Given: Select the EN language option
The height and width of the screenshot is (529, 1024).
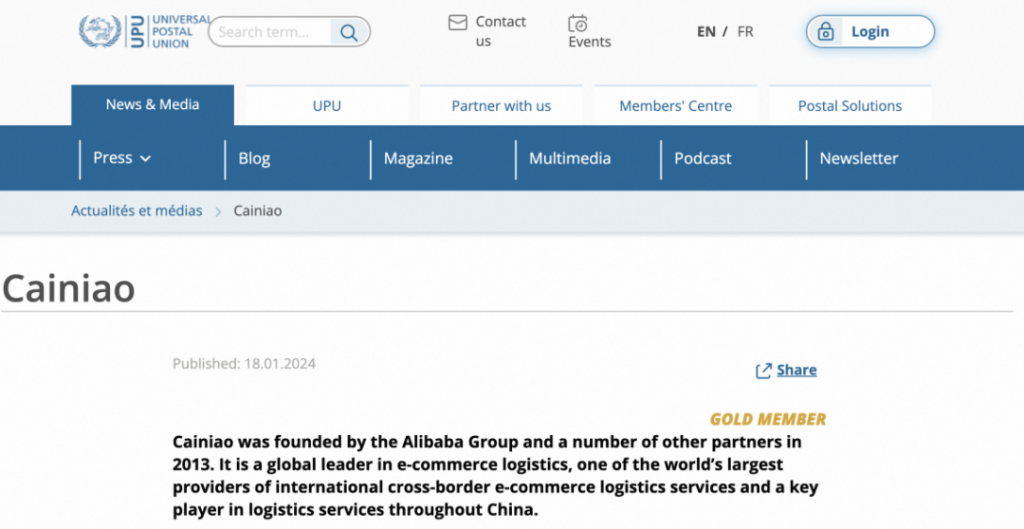Looking at the screenshot, I should click(706, 31).
